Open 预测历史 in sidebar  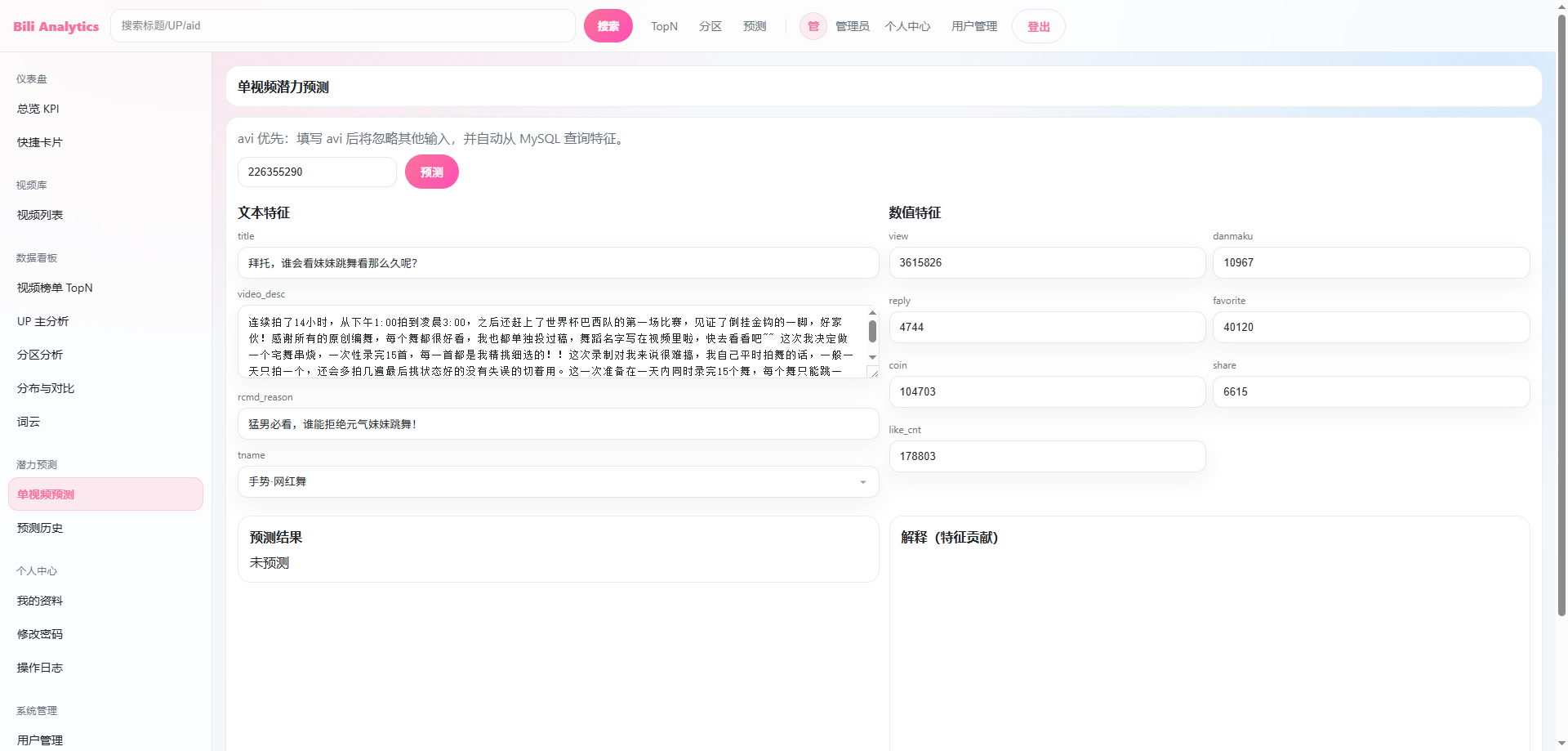tap(40, 528)
